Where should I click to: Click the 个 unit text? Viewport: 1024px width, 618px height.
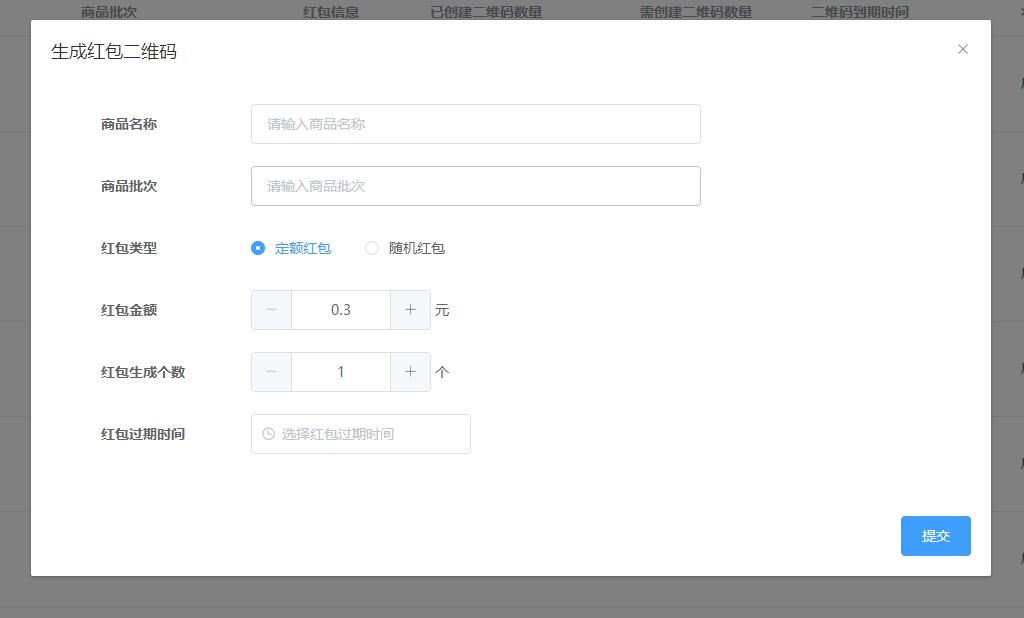pyautogui.click(x=442, y=372)
